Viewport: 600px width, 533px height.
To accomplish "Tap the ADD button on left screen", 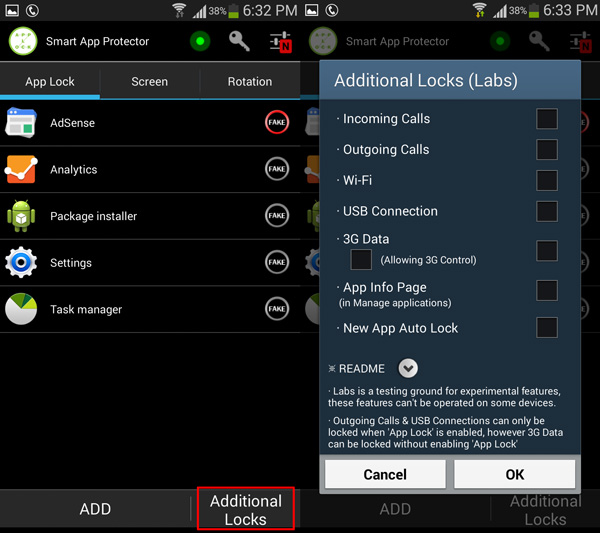I will click(95, 509).
